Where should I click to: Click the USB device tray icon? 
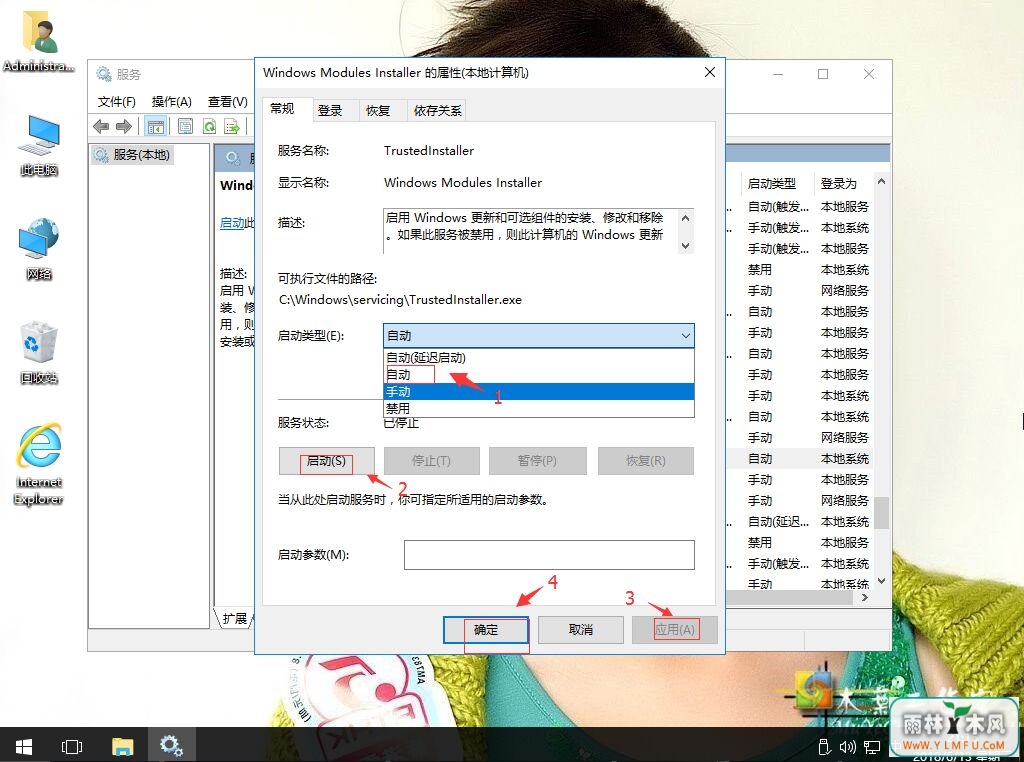(x=824, y=746)
